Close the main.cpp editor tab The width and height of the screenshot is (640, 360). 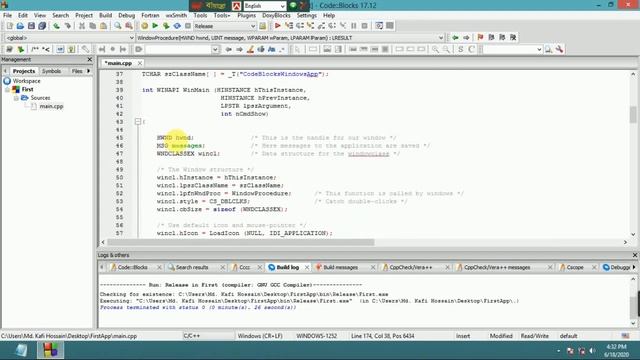(140, 63)
